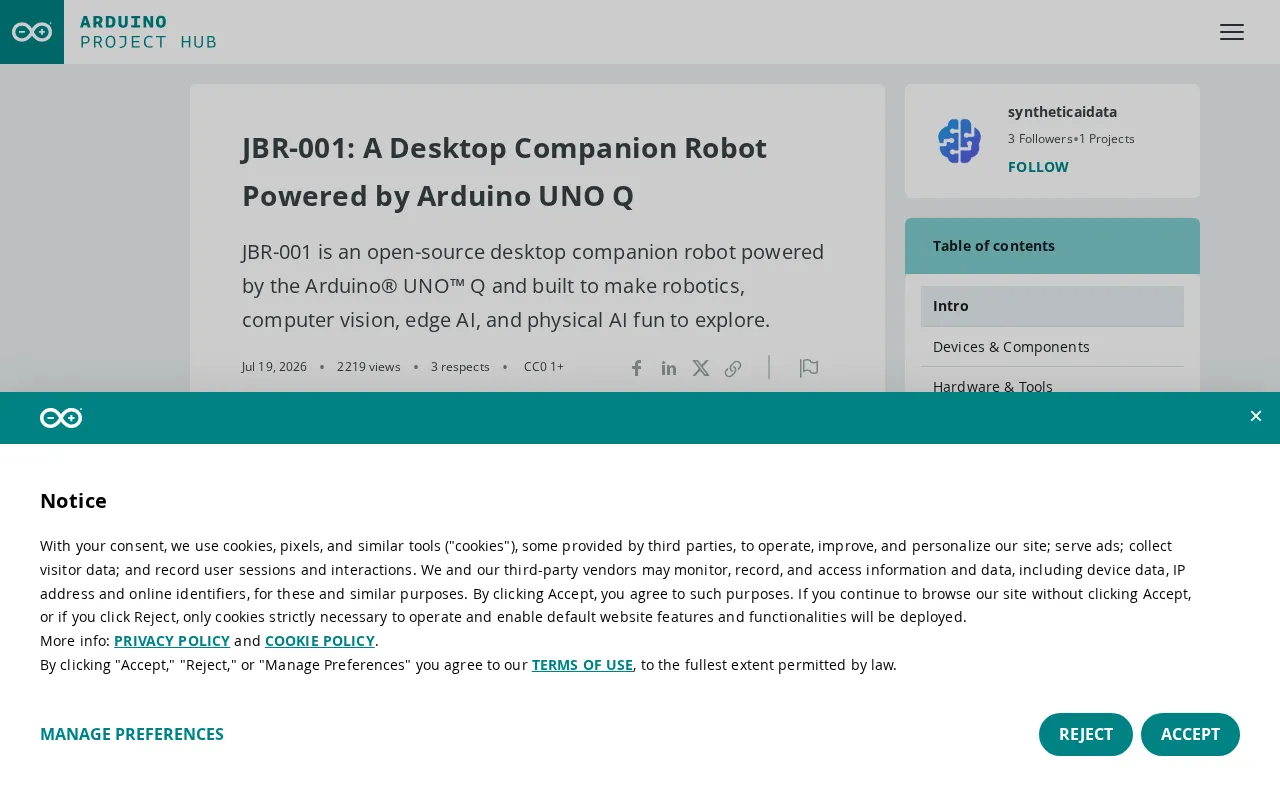Flag this project for review
1280x800 pixels.
[x=809, y=368]
